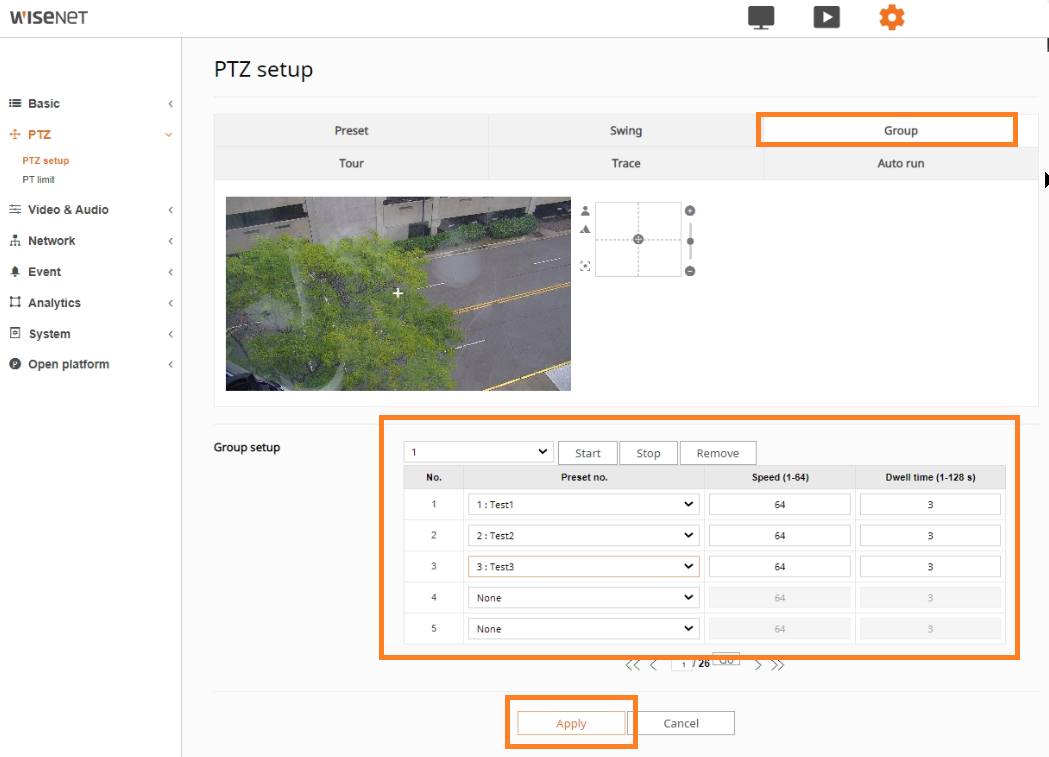The height and width of the screenshot is (757, 1049).
Task: Open settings via the orange gear icon
Action: (x=891, y=17)
